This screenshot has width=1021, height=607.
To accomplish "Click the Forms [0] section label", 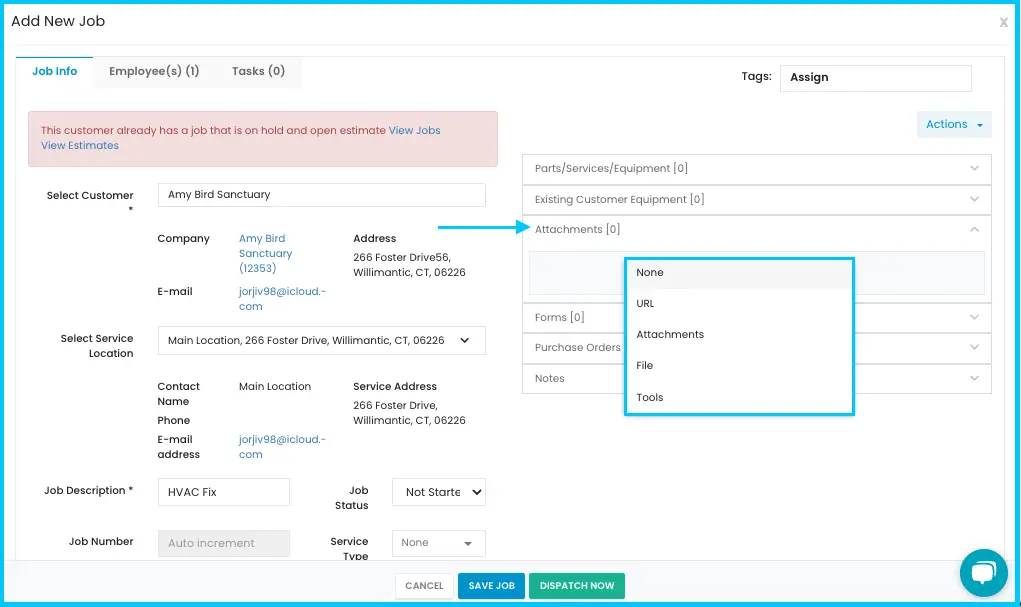I will click(559, 317).
